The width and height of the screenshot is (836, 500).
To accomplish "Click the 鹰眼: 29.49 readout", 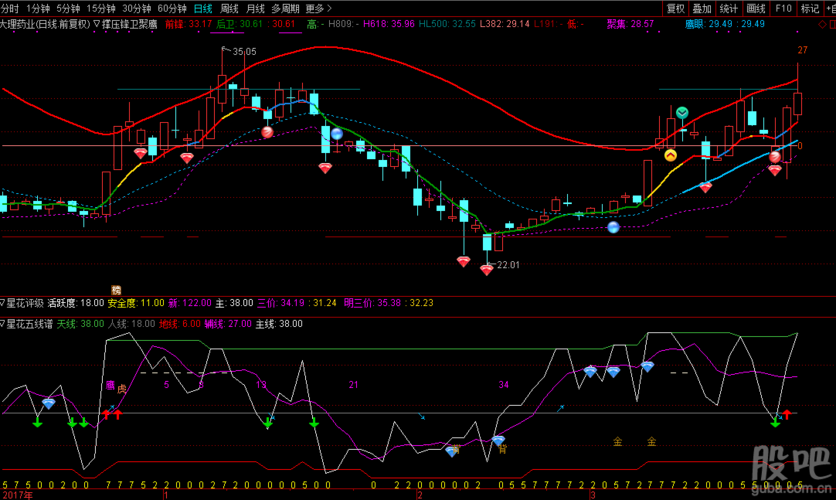I will (x=710, y=24).
